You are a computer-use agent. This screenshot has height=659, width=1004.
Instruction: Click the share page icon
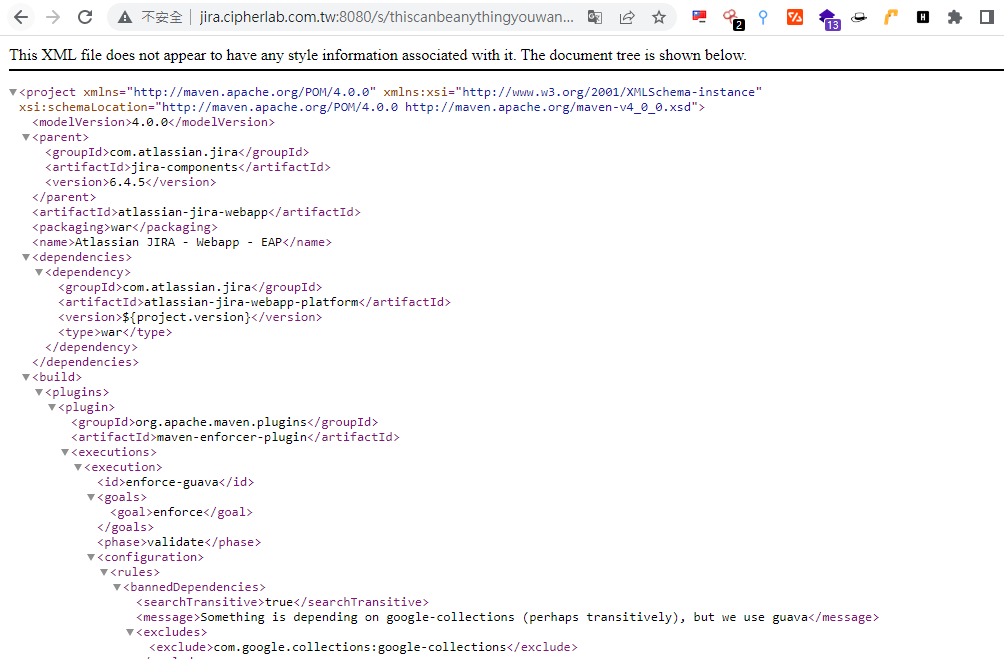click(x=627, y=17)
